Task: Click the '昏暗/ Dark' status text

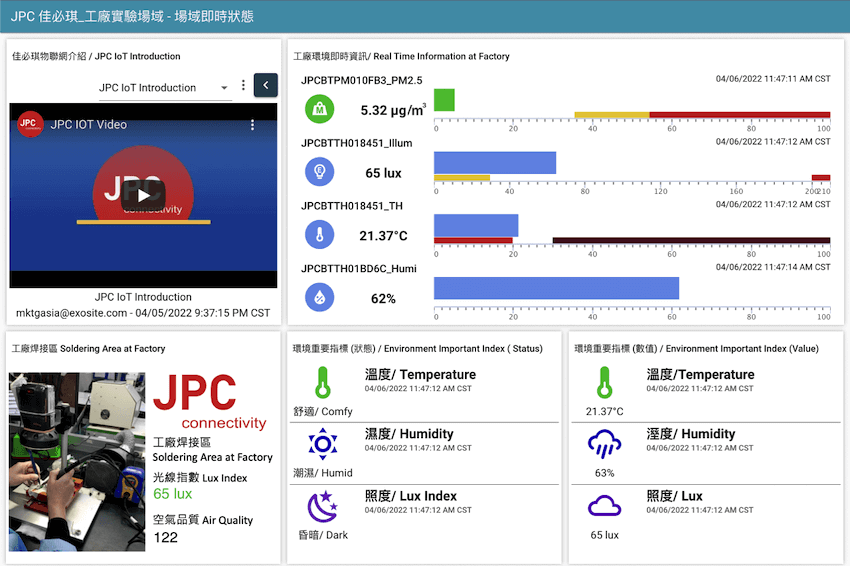Action: click(x=323, y=535)
